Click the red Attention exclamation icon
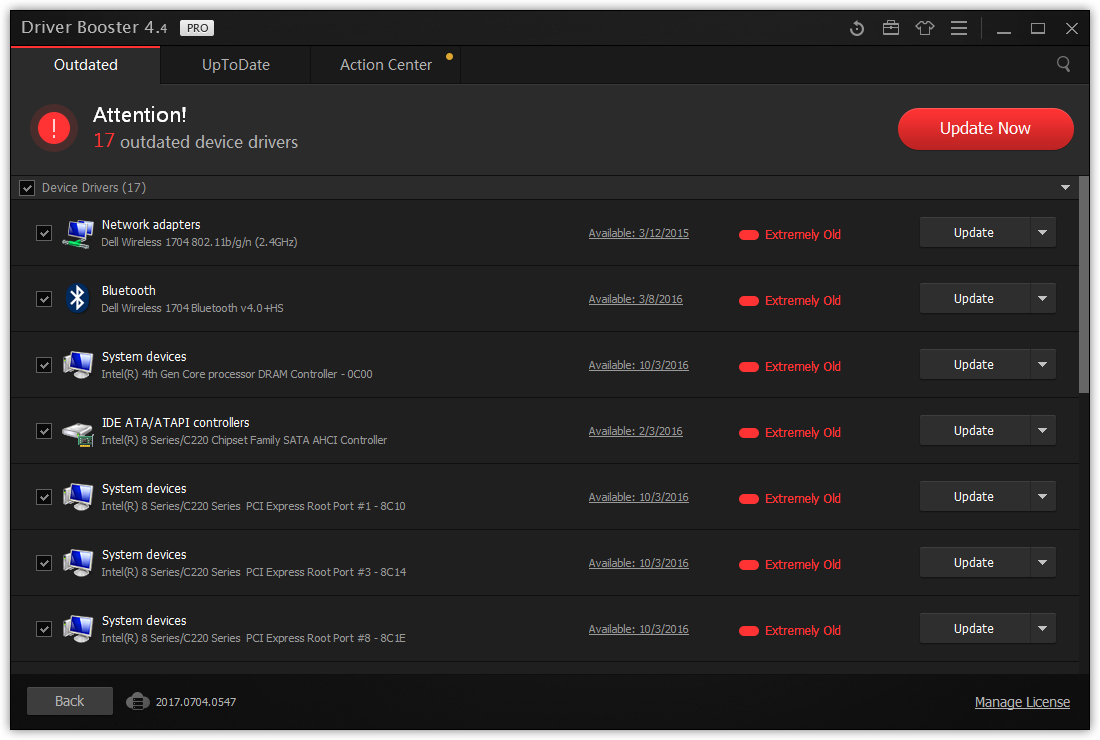The width and height of the screenshot is (1100, 740). tap(53, 128)
